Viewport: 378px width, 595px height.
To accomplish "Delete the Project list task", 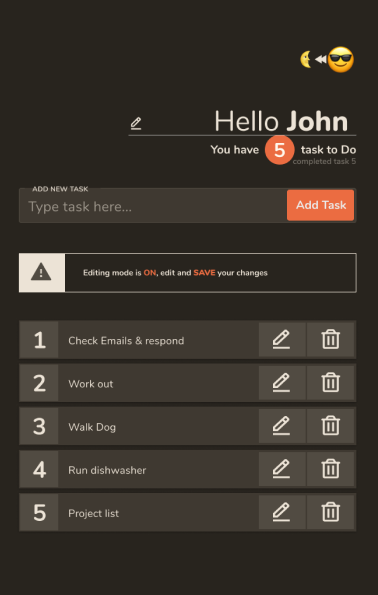I will point(331,513).
